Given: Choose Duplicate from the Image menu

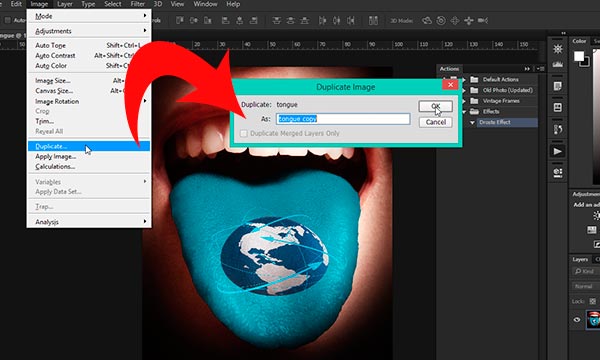Looking at the screenshot, I should pyautogui.click(x=89, y=146).
